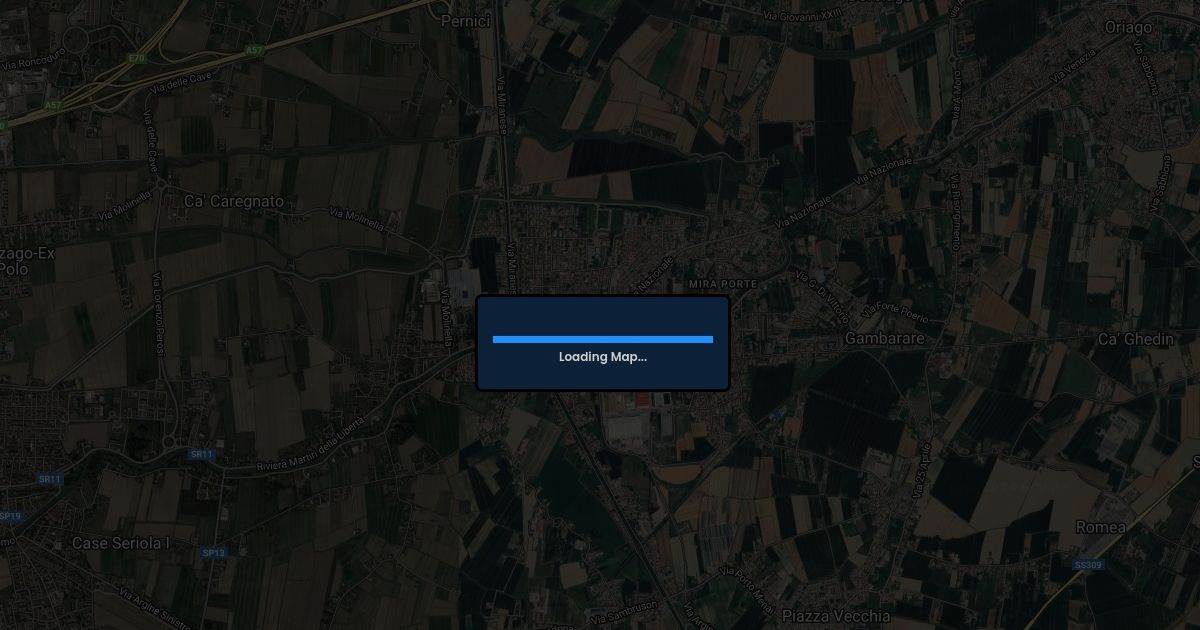Click the Romea locality label
Screen dimensions: 1200x630
pos(1101,527)
